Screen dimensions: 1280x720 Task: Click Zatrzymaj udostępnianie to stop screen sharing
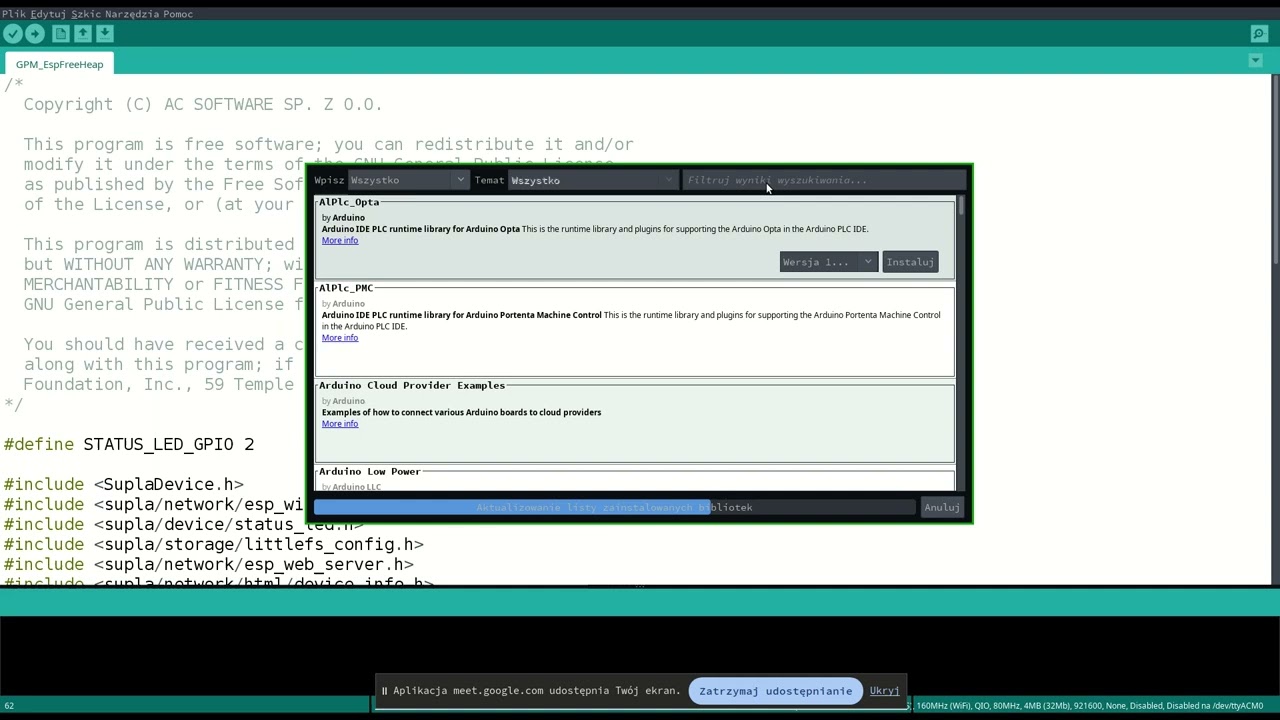click(x=776, y=691)
